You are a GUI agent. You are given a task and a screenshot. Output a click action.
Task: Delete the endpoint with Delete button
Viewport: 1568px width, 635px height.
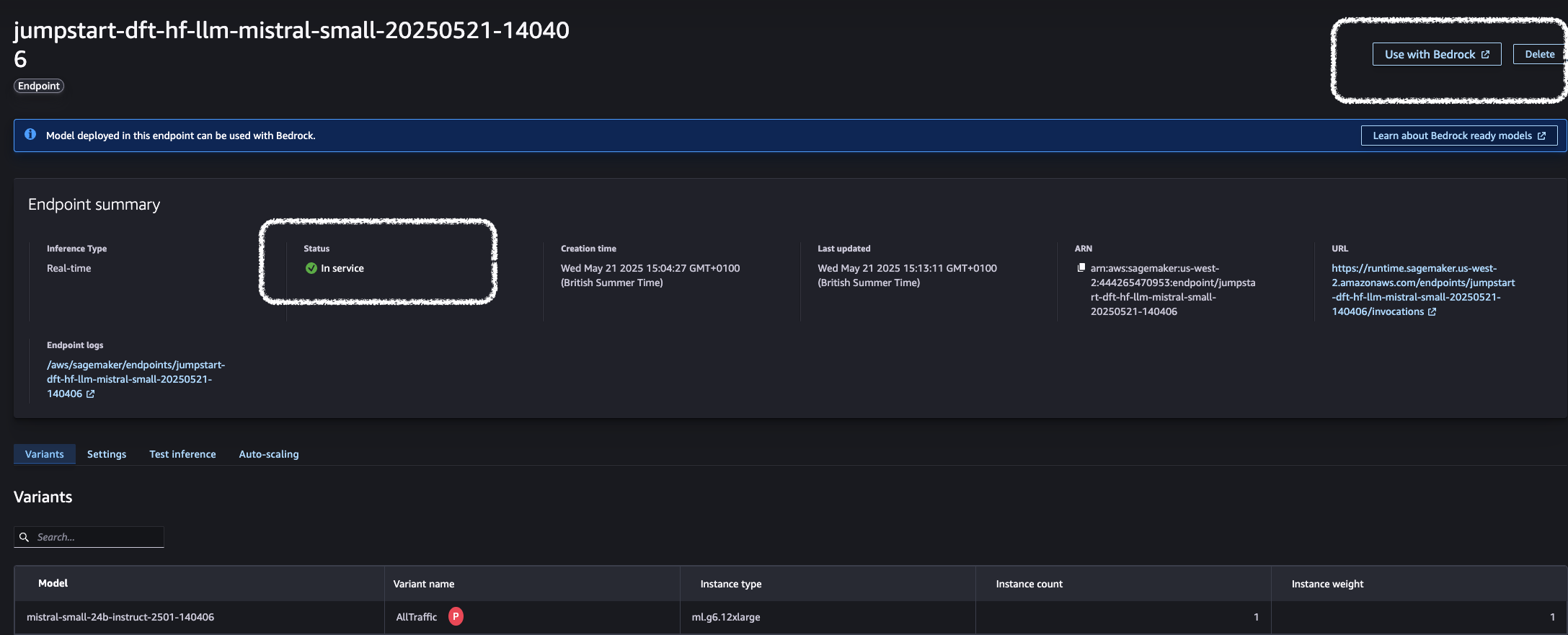pos(1539,54)
